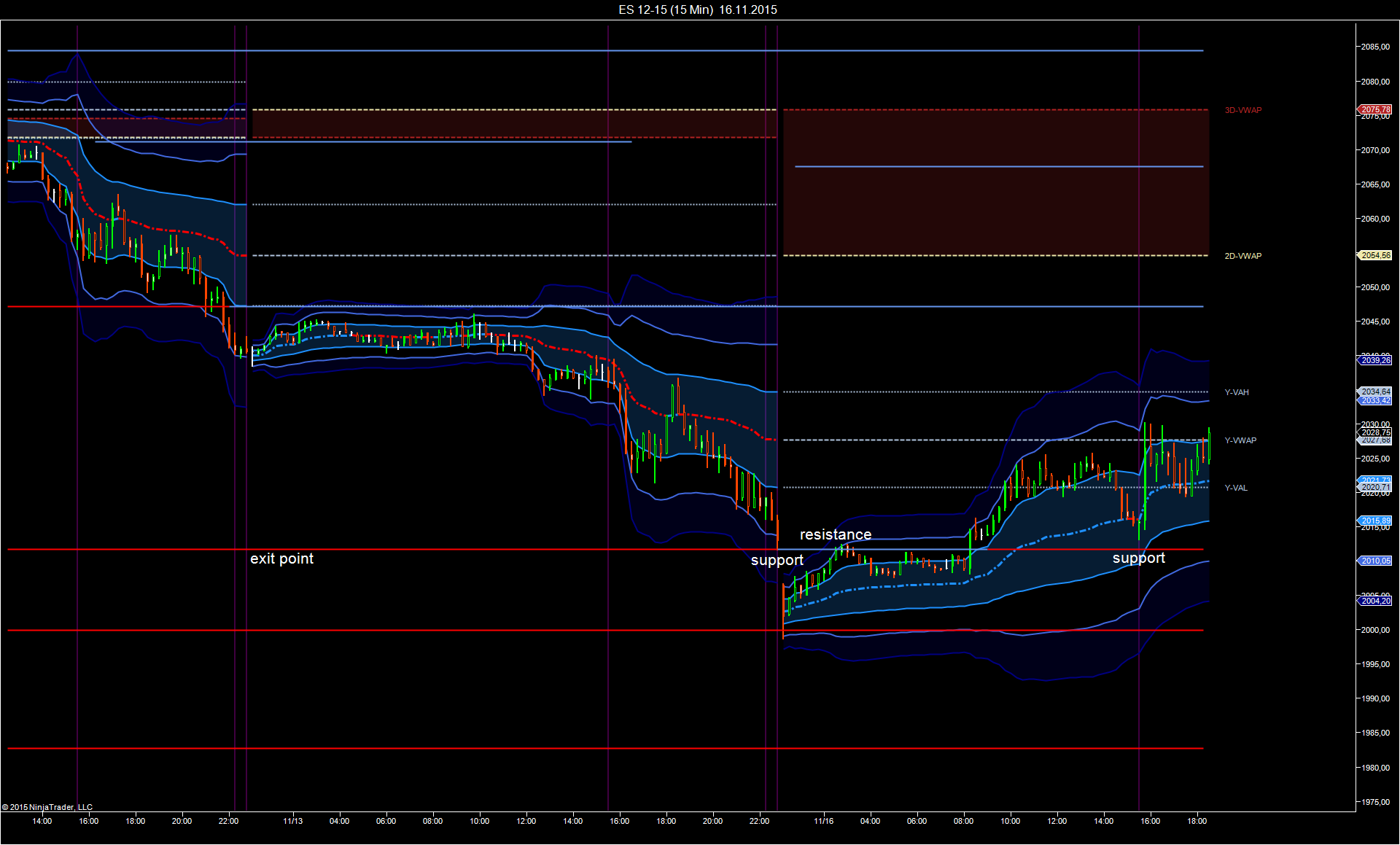Select the yellow 2054,56 price marker

(1375, 255)
